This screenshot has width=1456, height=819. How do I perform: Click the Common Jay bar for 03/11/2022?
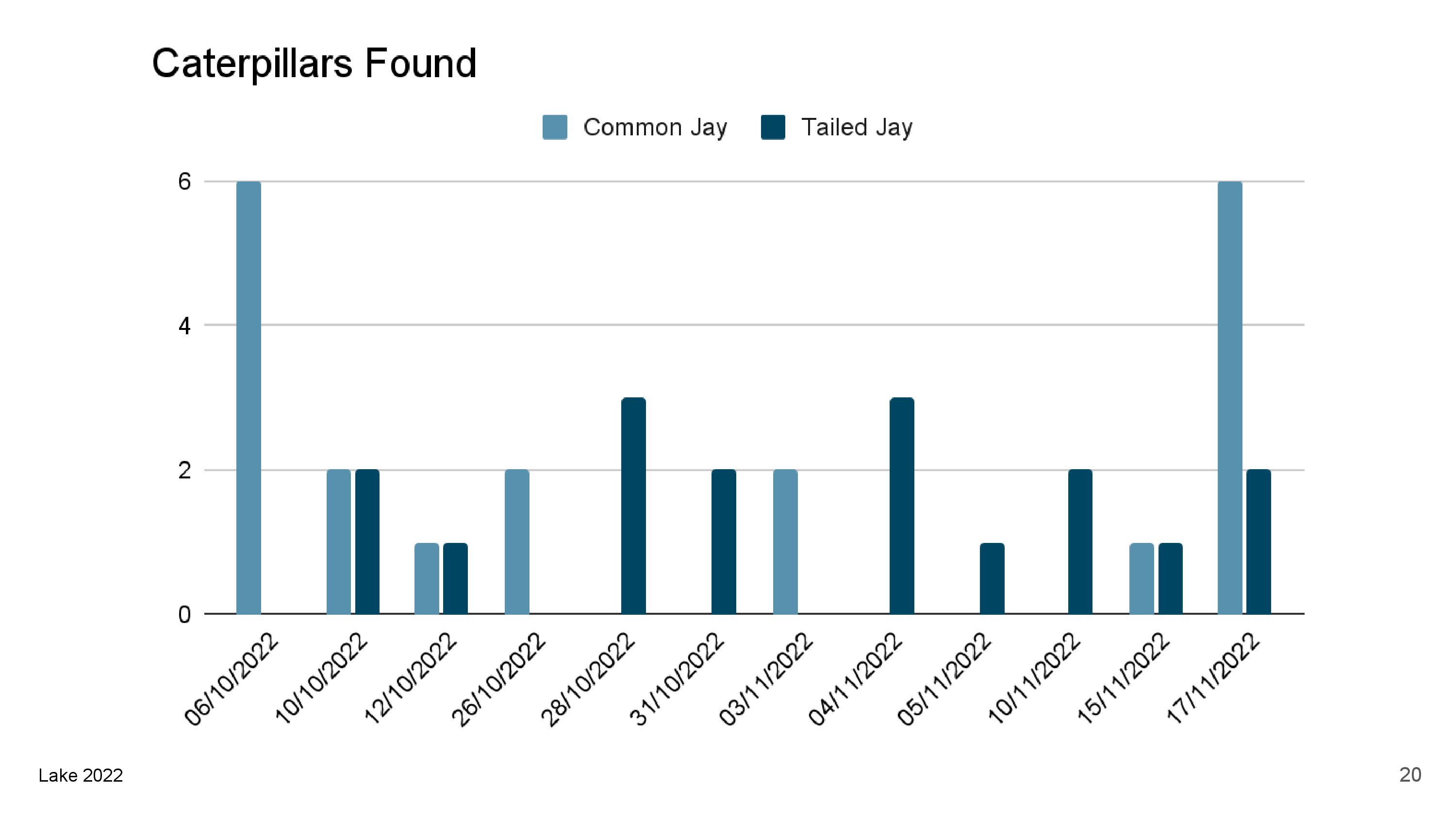pos(785,541)
